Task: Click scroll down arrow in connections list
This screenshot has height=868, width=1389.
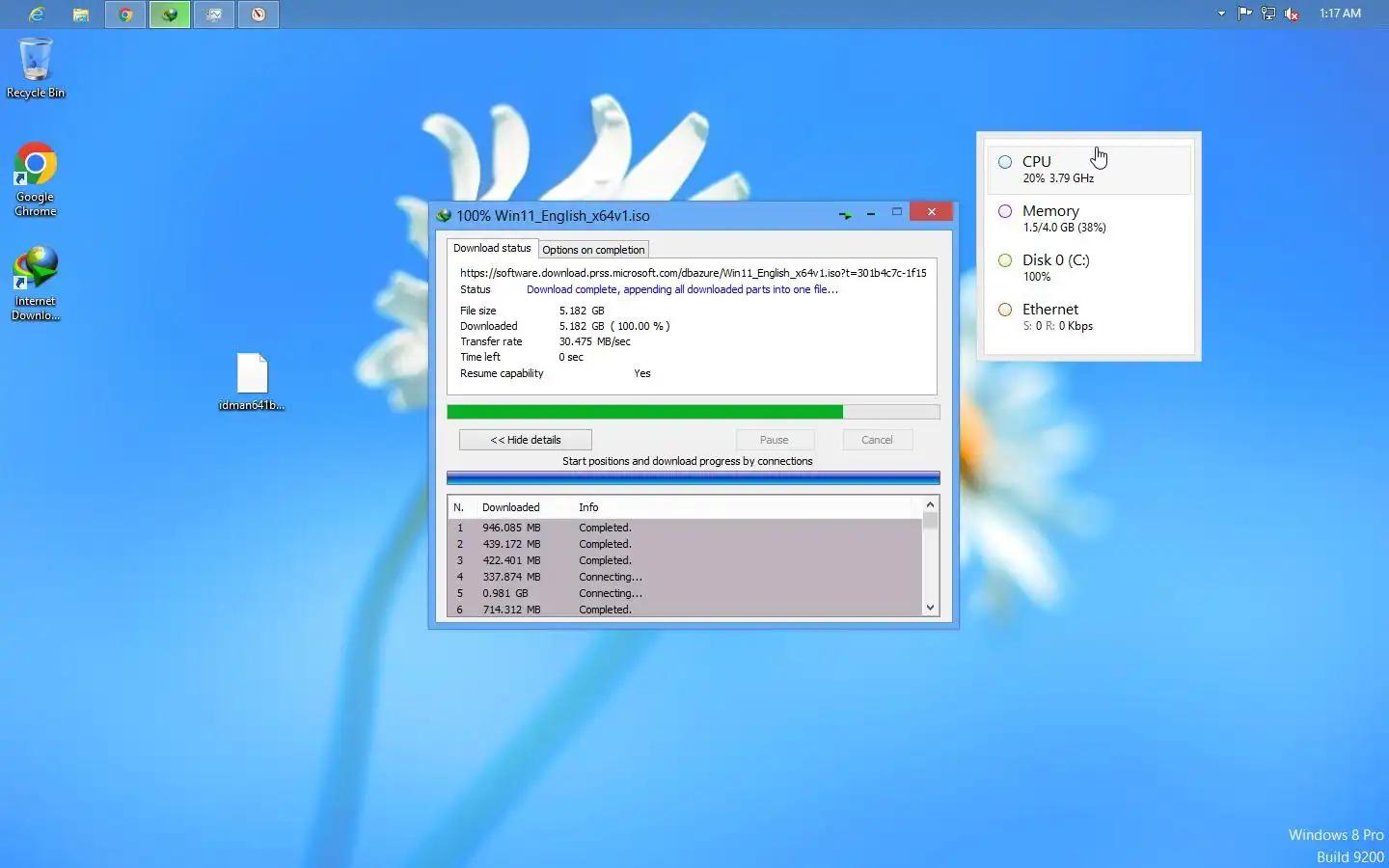Action: click(930, 608)
